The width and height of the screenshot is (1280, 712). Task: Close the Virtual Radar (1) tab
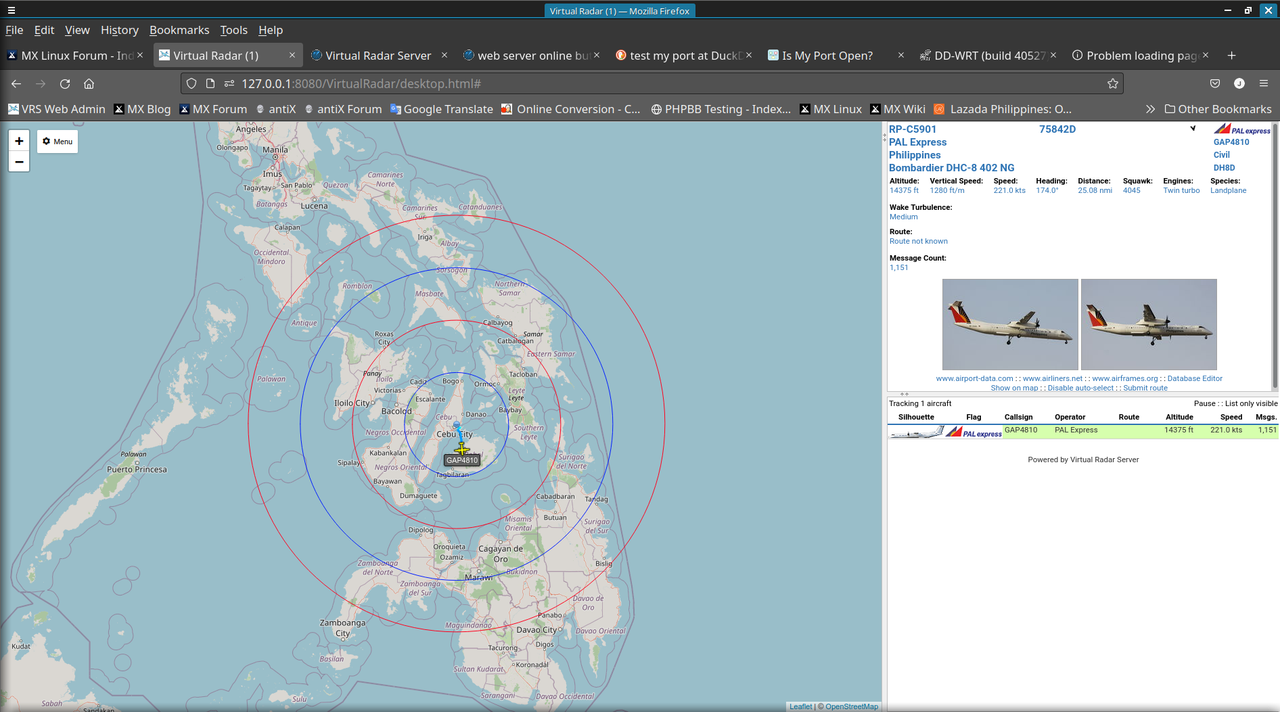(292, 56)
